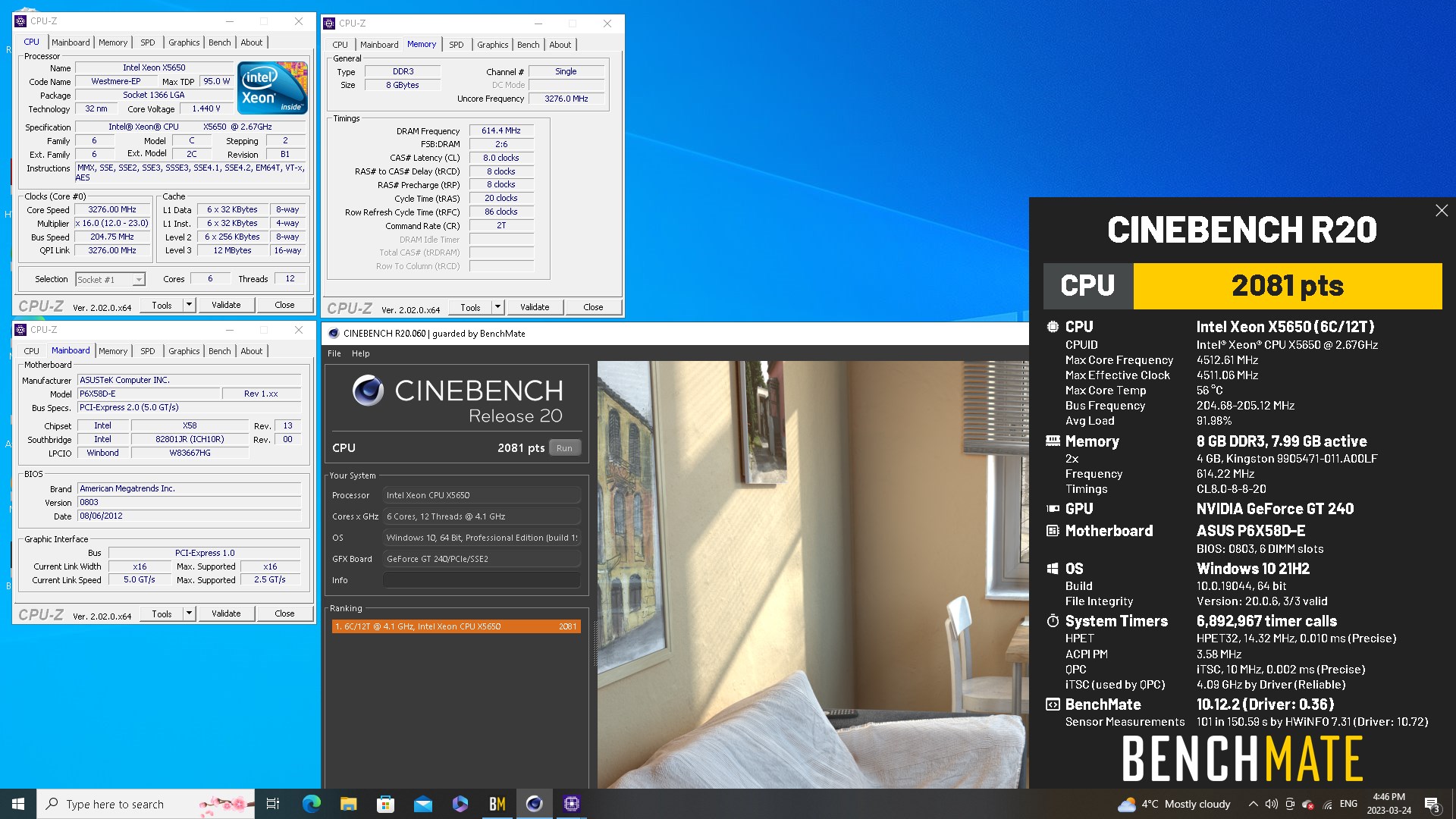1456x819 pixels.
Task: Click the motherboard model P6X58D-E field
Action: pos(148,394)
